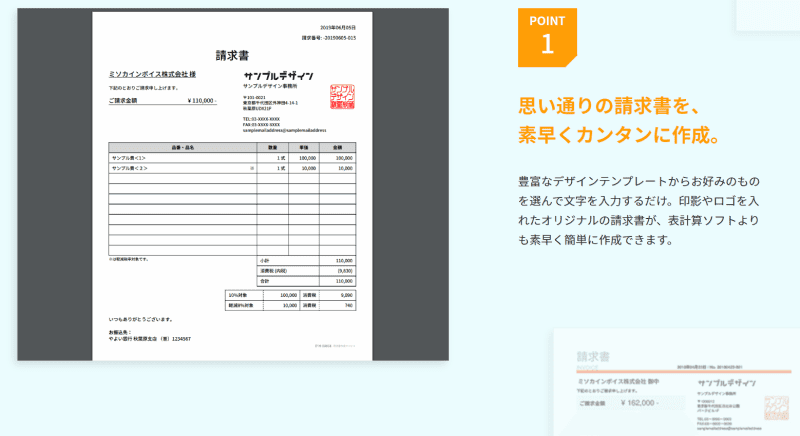Click the invoice number 20190605-015

pos(329,38)
